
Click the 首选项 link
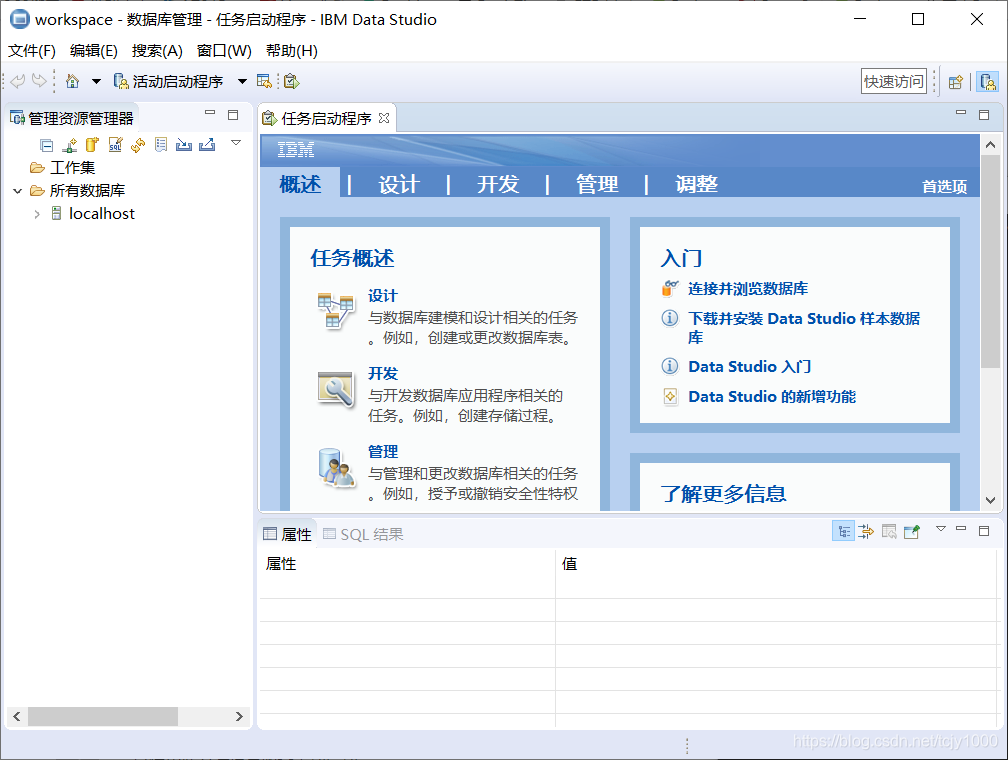(944, 186)
